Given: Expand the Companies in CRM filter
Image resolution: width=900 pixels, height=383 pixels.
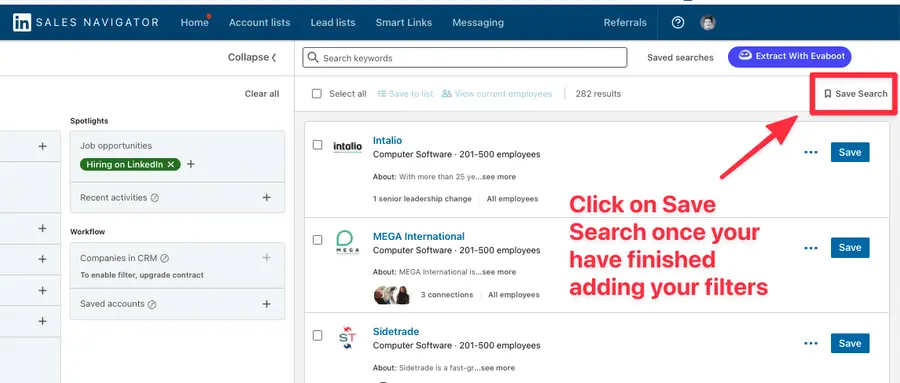Looking at the screenshot, I should click(x=266, y=258).
